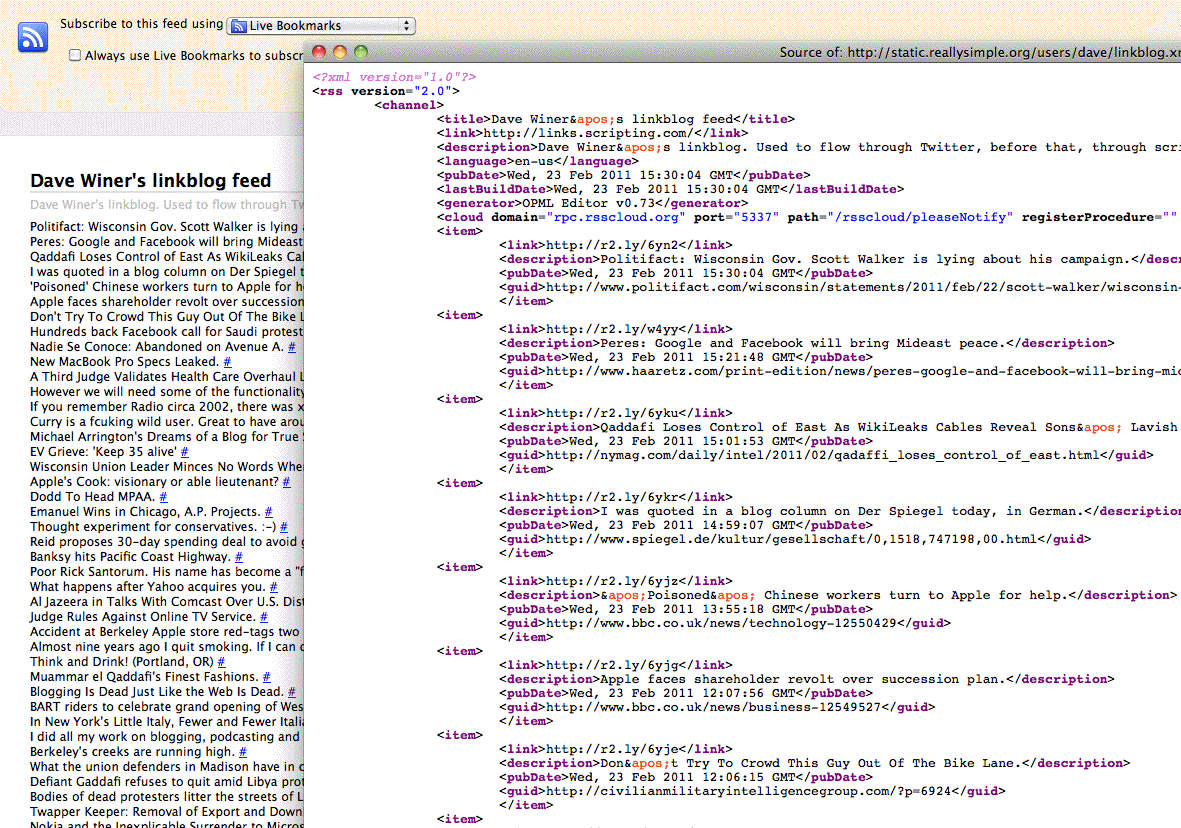Click the Dave Winer's linkblog feed heading

151,181
